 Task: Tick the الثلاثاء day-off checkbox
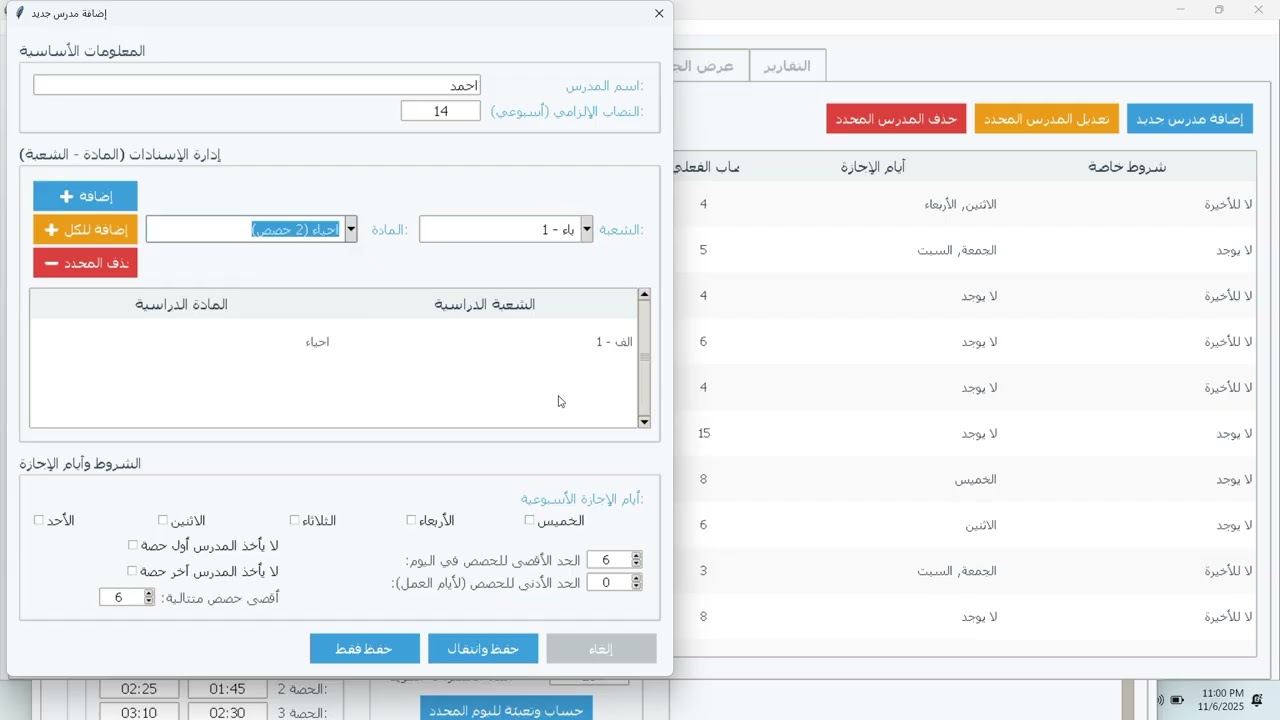coord(295,520)
